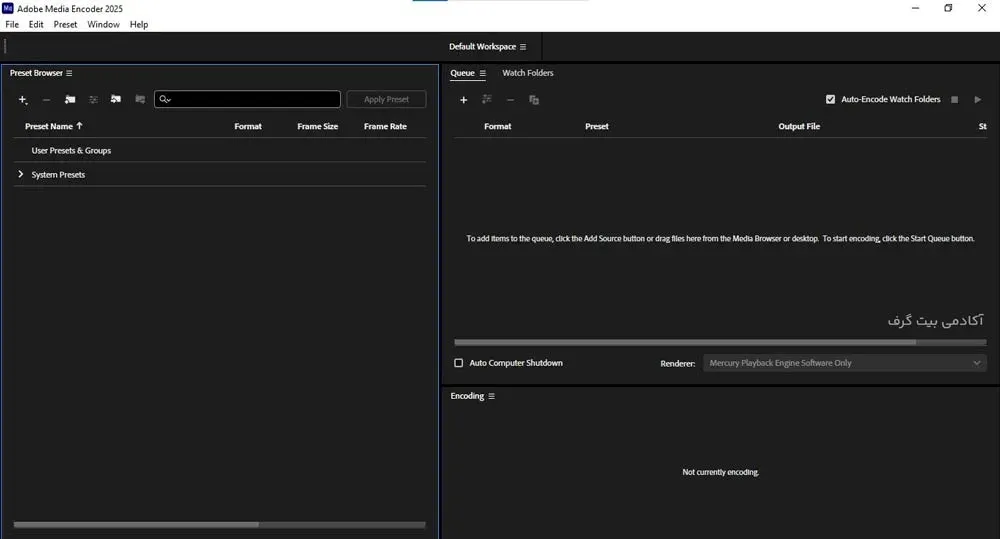Click the Format column header in Queue

[497, 126]
